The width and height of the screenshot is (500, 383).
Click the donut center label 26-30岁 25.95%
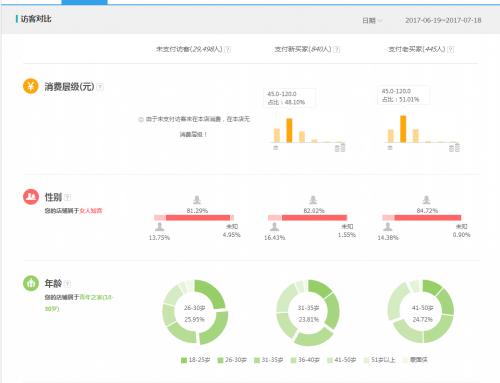194,313
